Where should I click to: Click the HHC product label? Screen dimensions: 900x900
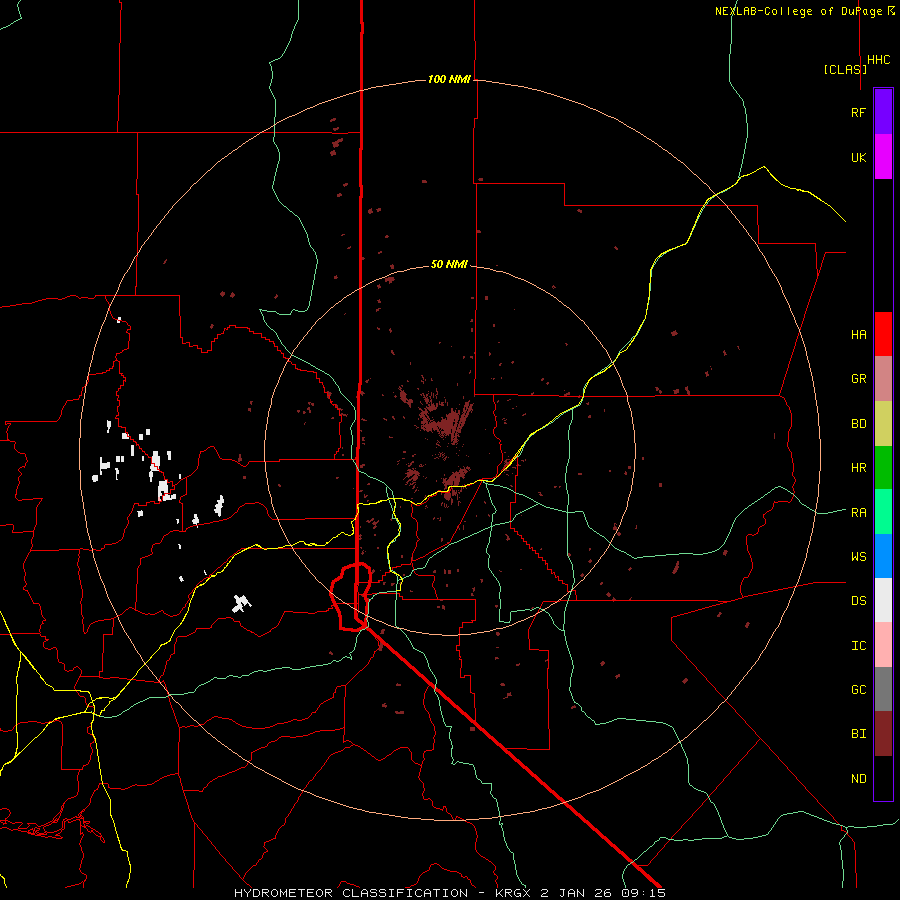879,60
